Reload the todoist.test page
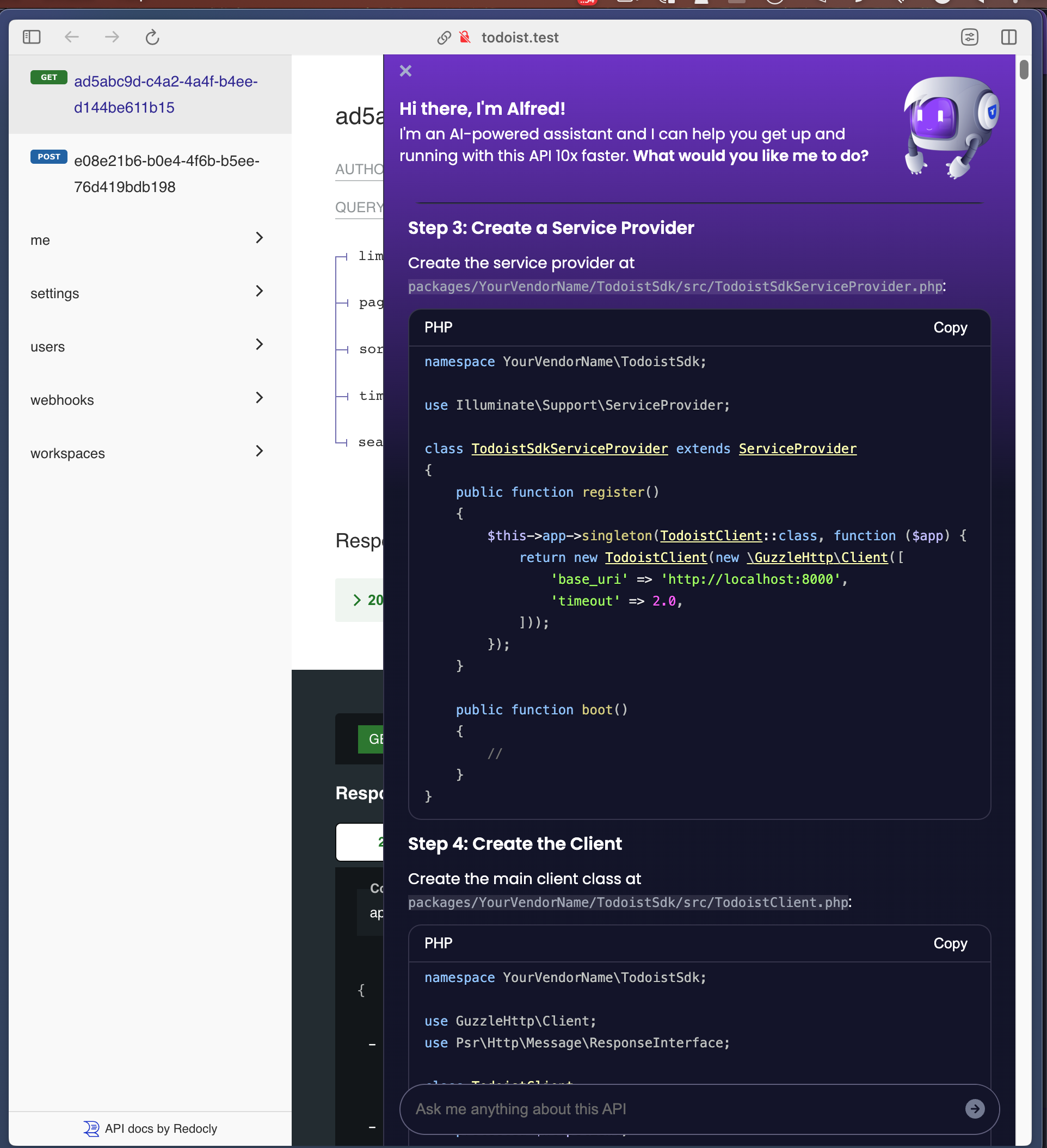 (152, 38)
